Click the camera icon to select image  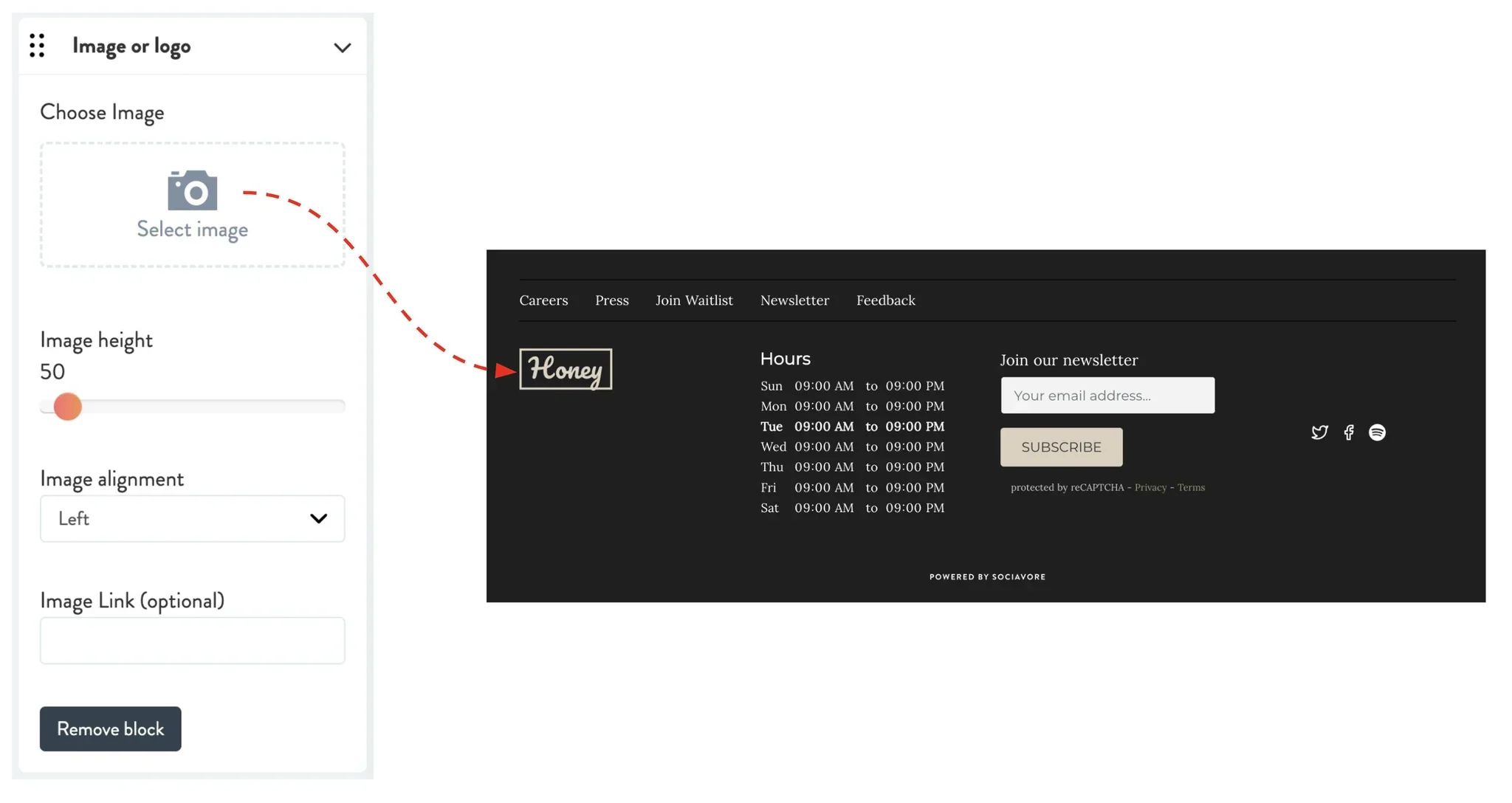pos(193,190)
